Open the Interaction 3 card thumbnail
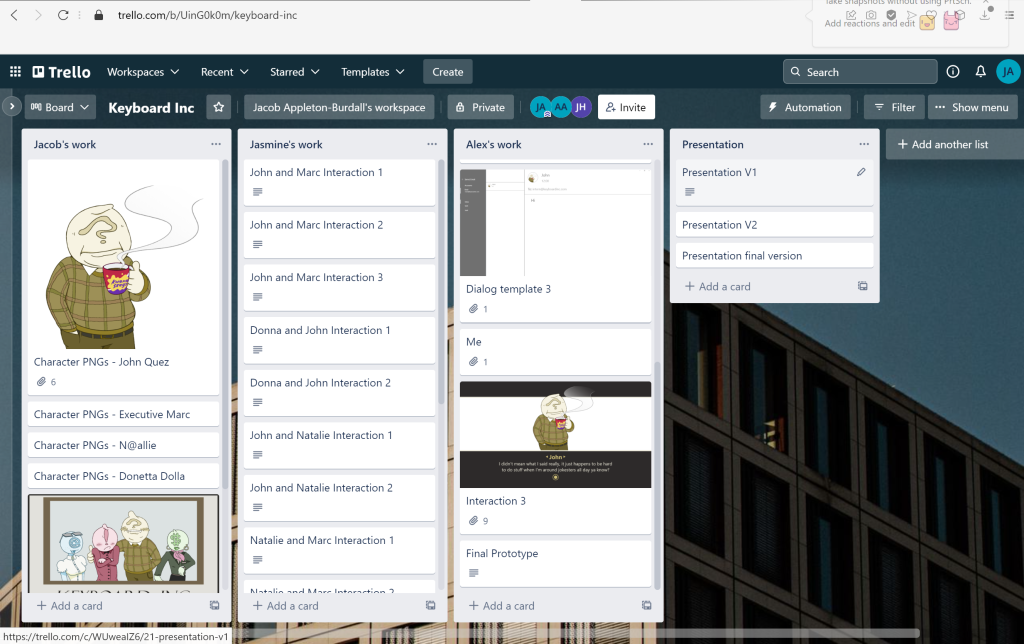Image resolution: width=1024 pixels, height=644 pixels. click(x=555, y=434)
